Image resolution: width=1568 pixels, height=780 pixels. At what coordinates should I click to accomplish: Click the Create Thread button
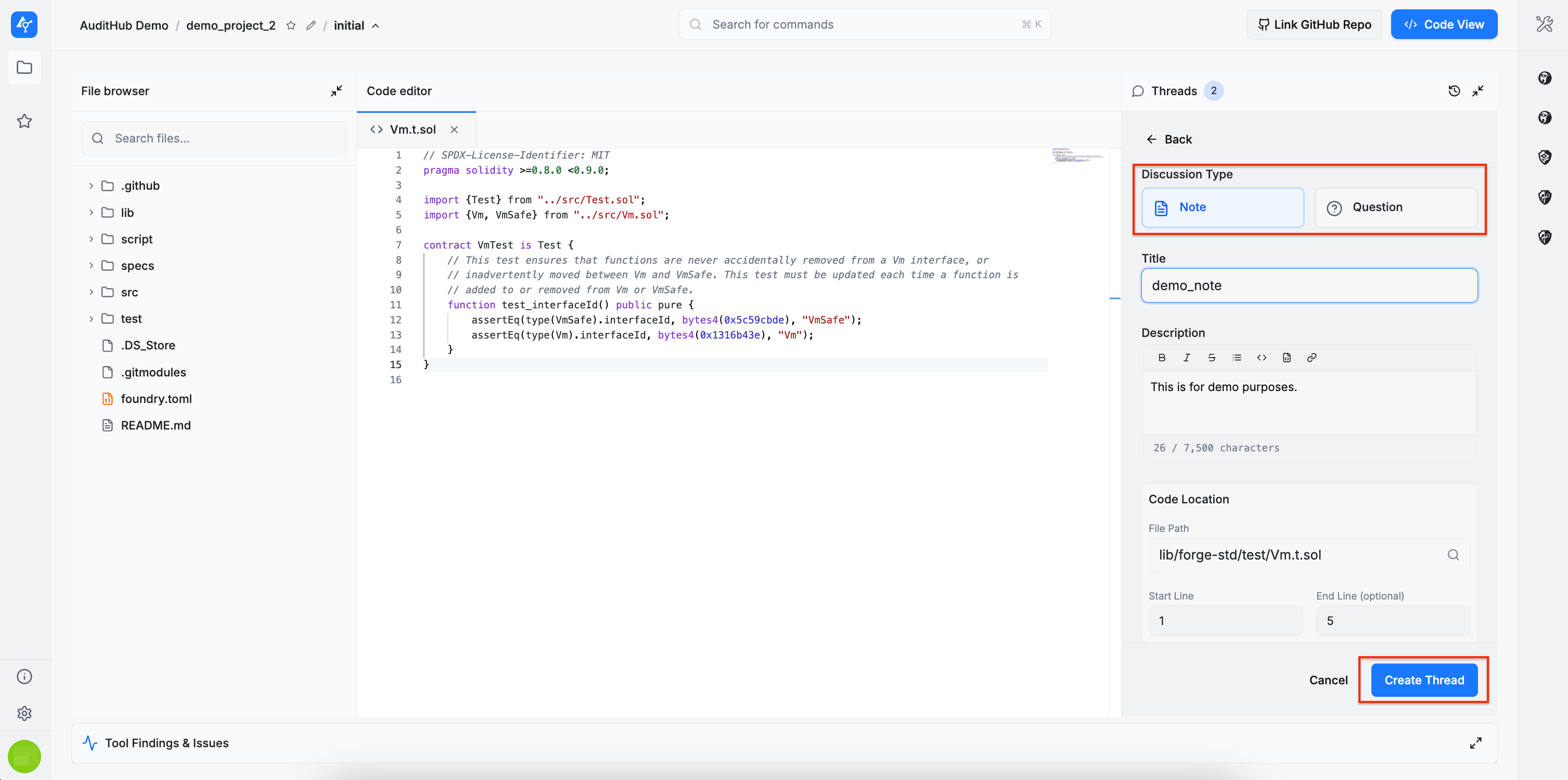[1424, 680]
